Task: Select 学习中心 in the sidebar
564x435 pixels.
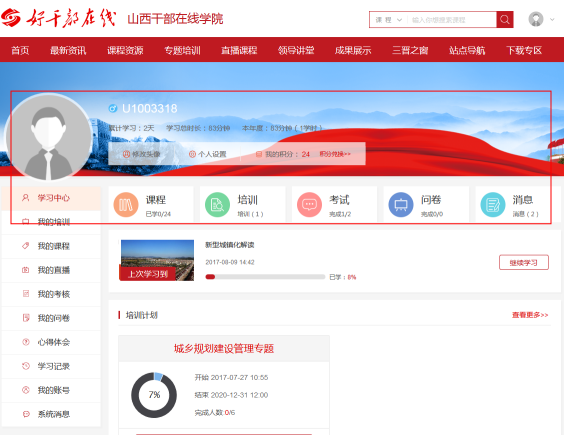Action: (x=51, y=198)
